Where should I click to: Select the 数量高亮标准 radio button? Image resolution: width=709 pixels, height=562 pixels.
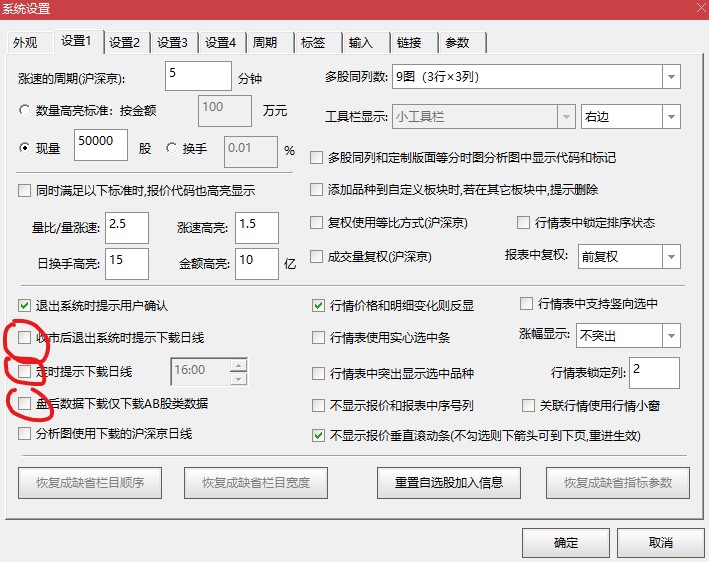tap(26, 109)
